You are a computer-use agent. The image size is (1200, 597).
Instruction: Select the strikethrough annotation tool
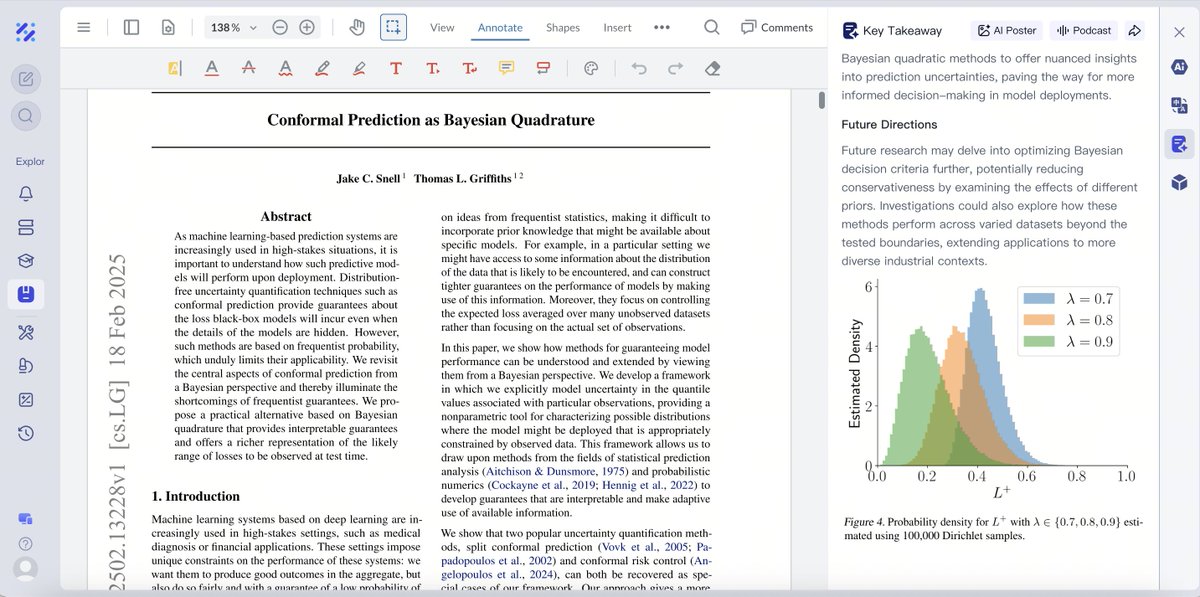click(249, 69)
